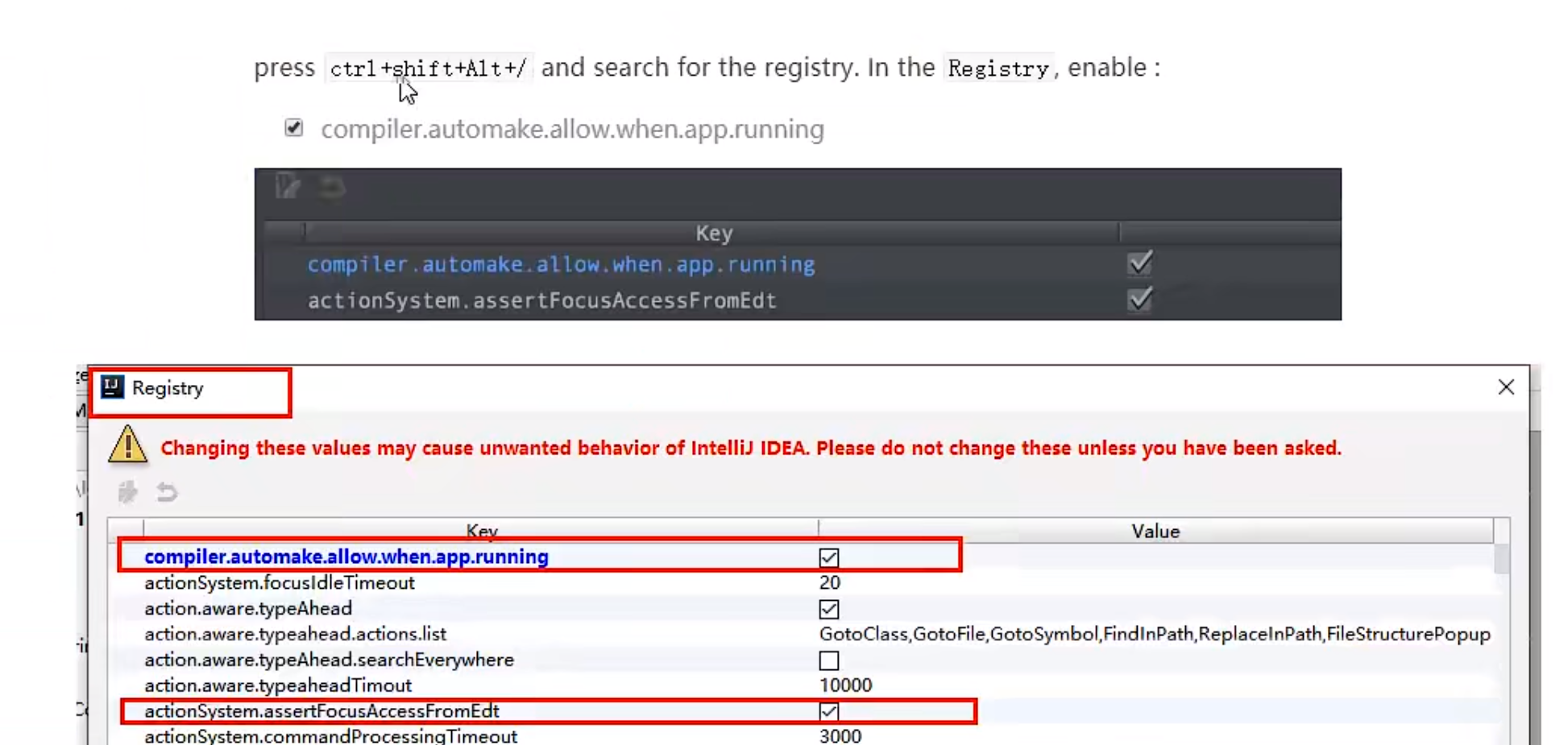Click the Key header in dark image
Viewport: 1568px width, 745px height.
click(x=713, y=233)
